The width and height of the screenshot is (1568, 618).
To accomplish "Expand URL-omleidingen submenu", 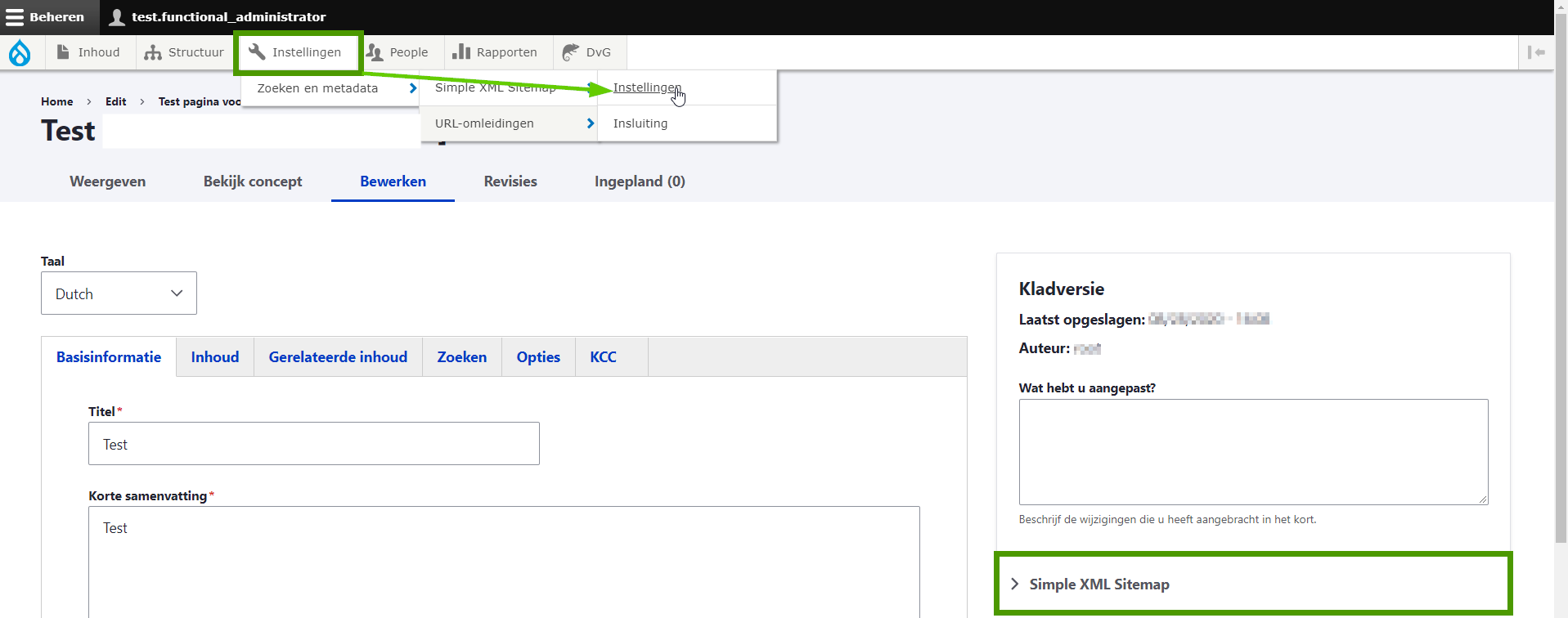I will tap(508, 123).
